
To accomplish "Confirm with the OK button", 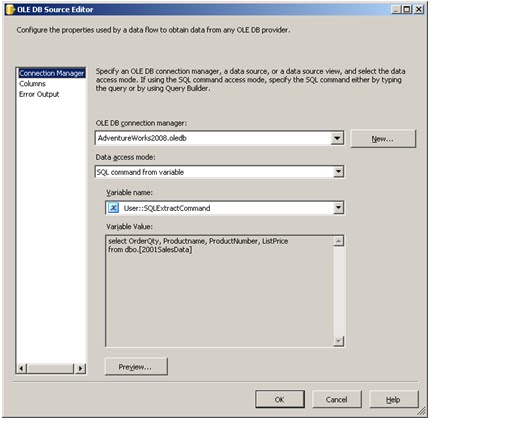I will [x=280, y=399].
